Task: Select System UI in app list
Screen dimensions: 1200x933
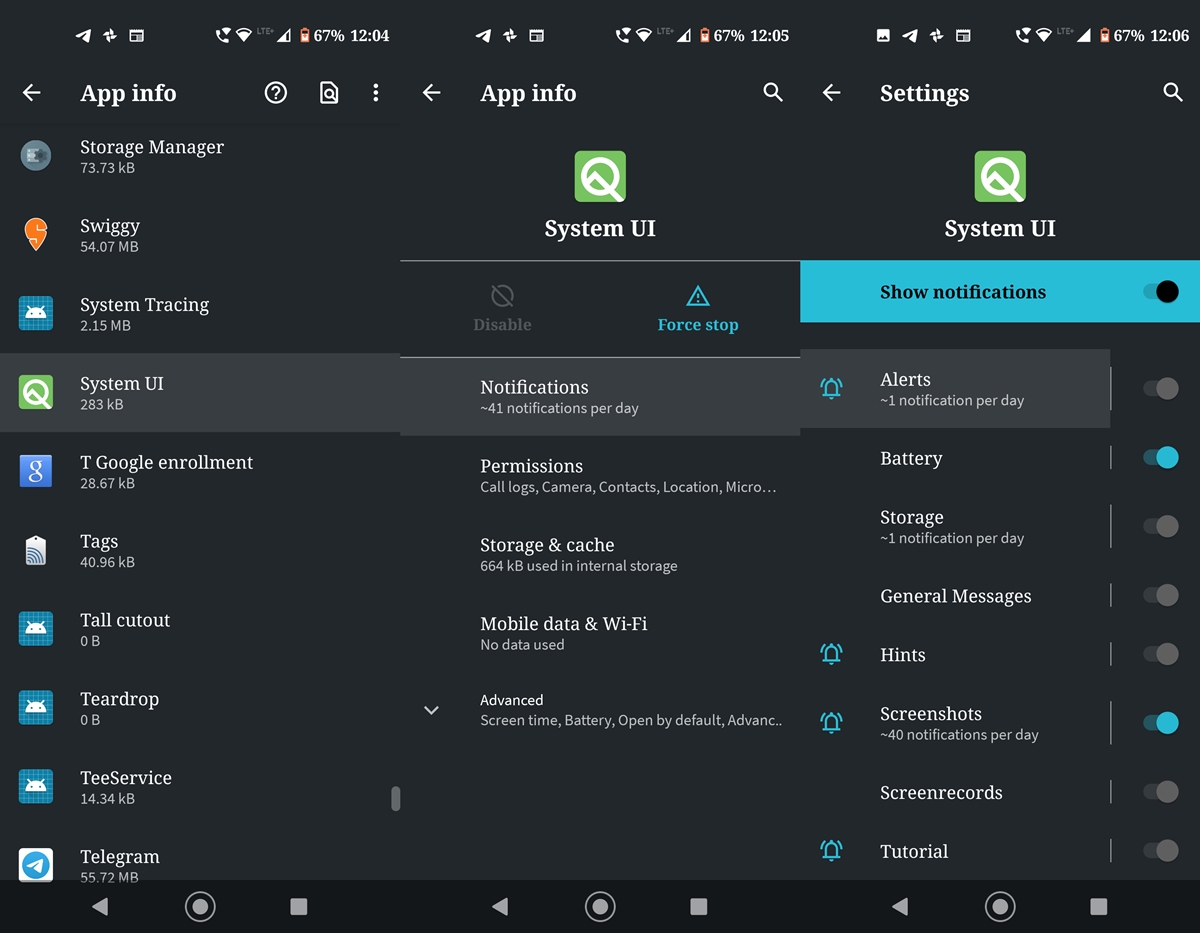Action: coord(200,392)
